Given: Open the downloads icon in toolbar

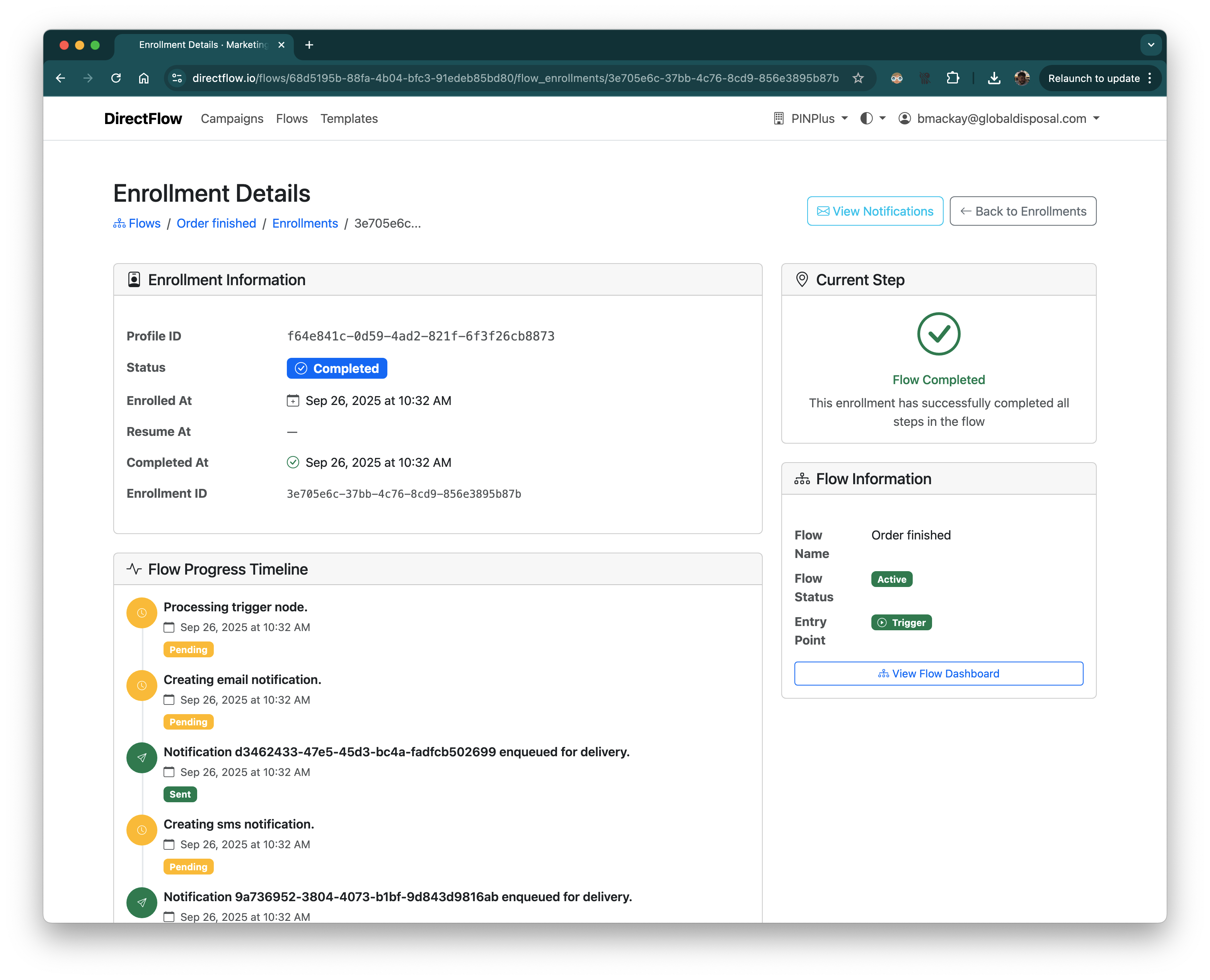Looking at the screenshot, I should coord(994,78).
